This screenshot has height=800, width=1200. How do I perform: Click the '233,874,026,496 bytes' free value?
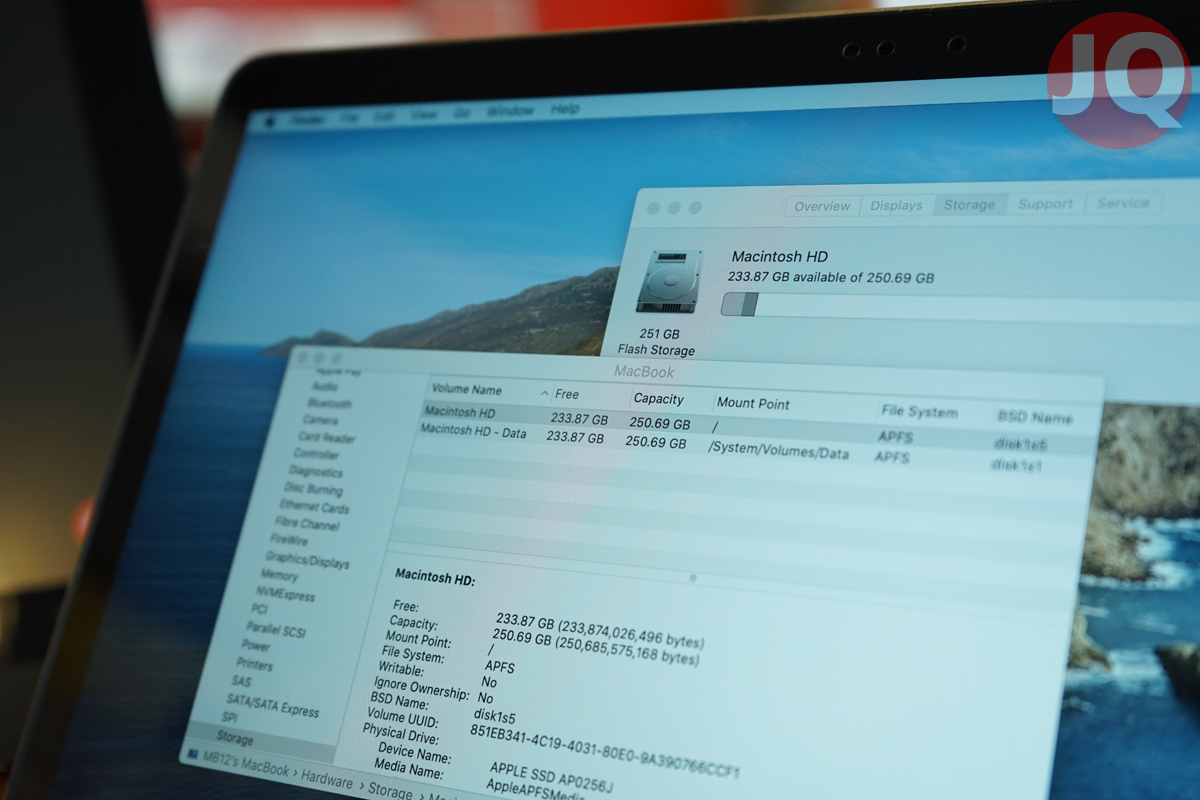pyautogui.click(x=631, y=634)
